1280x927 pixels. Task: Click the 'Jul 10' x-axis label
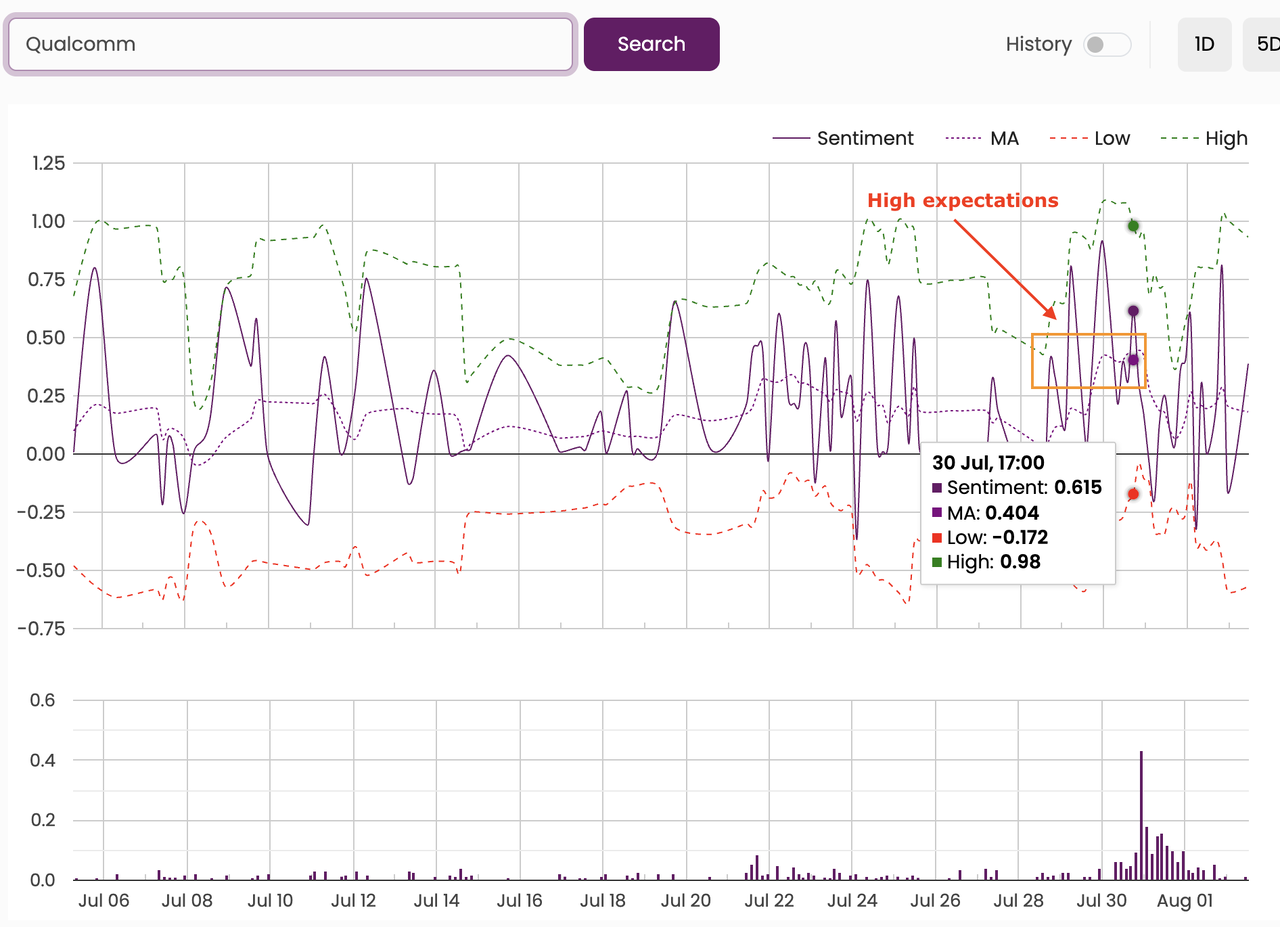click(270, 900)
